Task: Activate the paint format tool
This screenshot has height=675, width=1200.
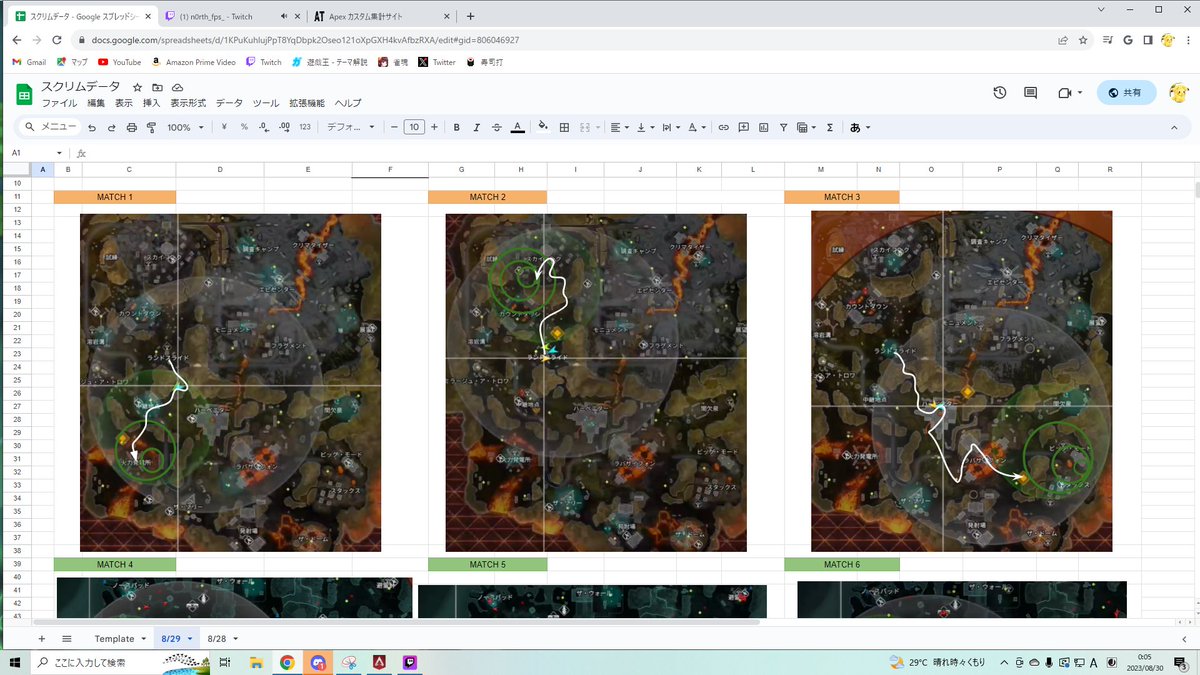Action: click(x=151, y=127)
